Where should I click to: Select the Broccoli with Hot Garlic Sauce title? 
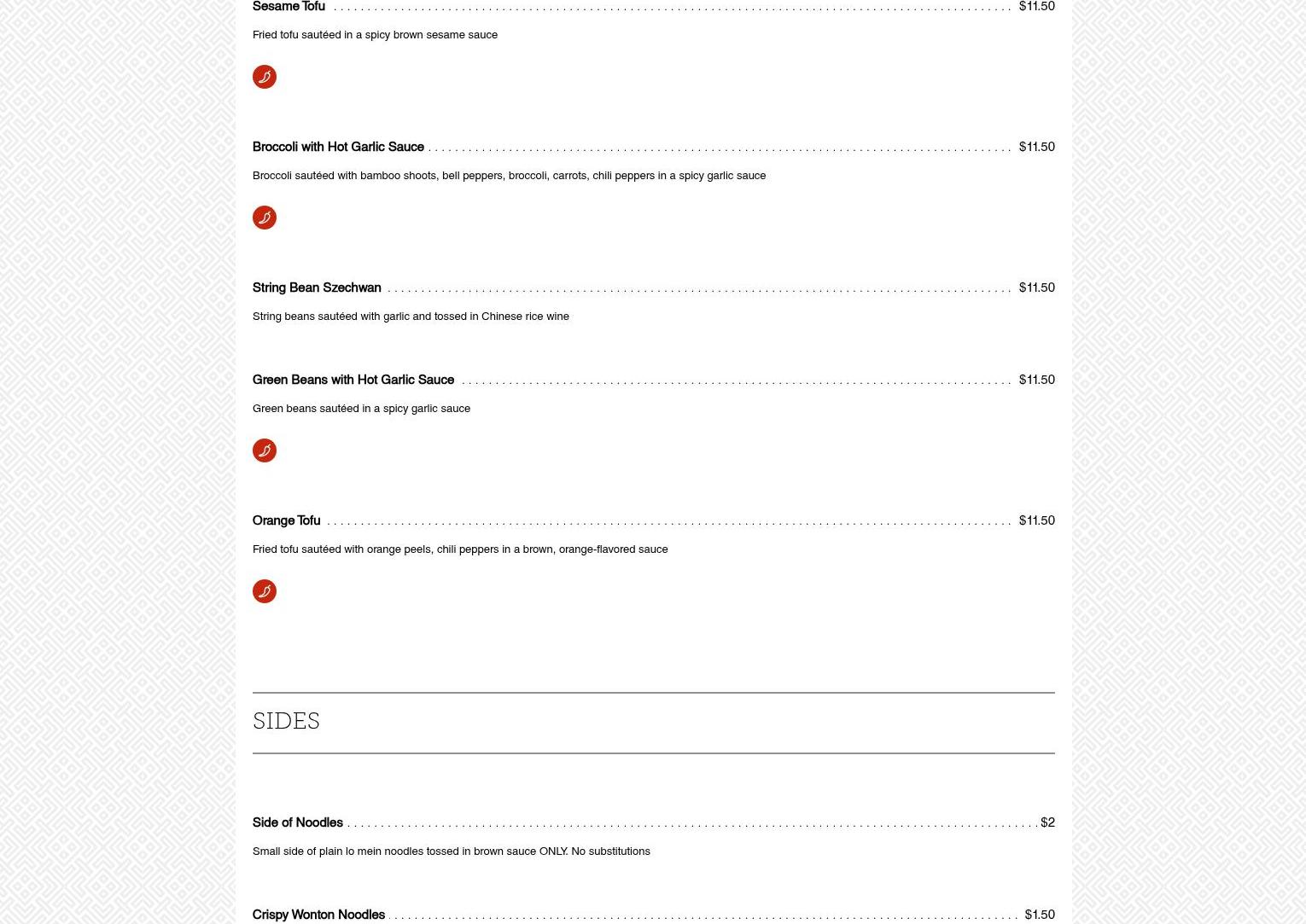point(338,147)
